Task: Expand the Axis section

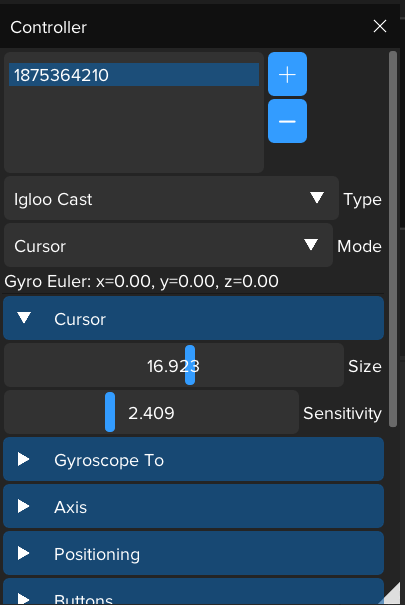Action: 193,506
